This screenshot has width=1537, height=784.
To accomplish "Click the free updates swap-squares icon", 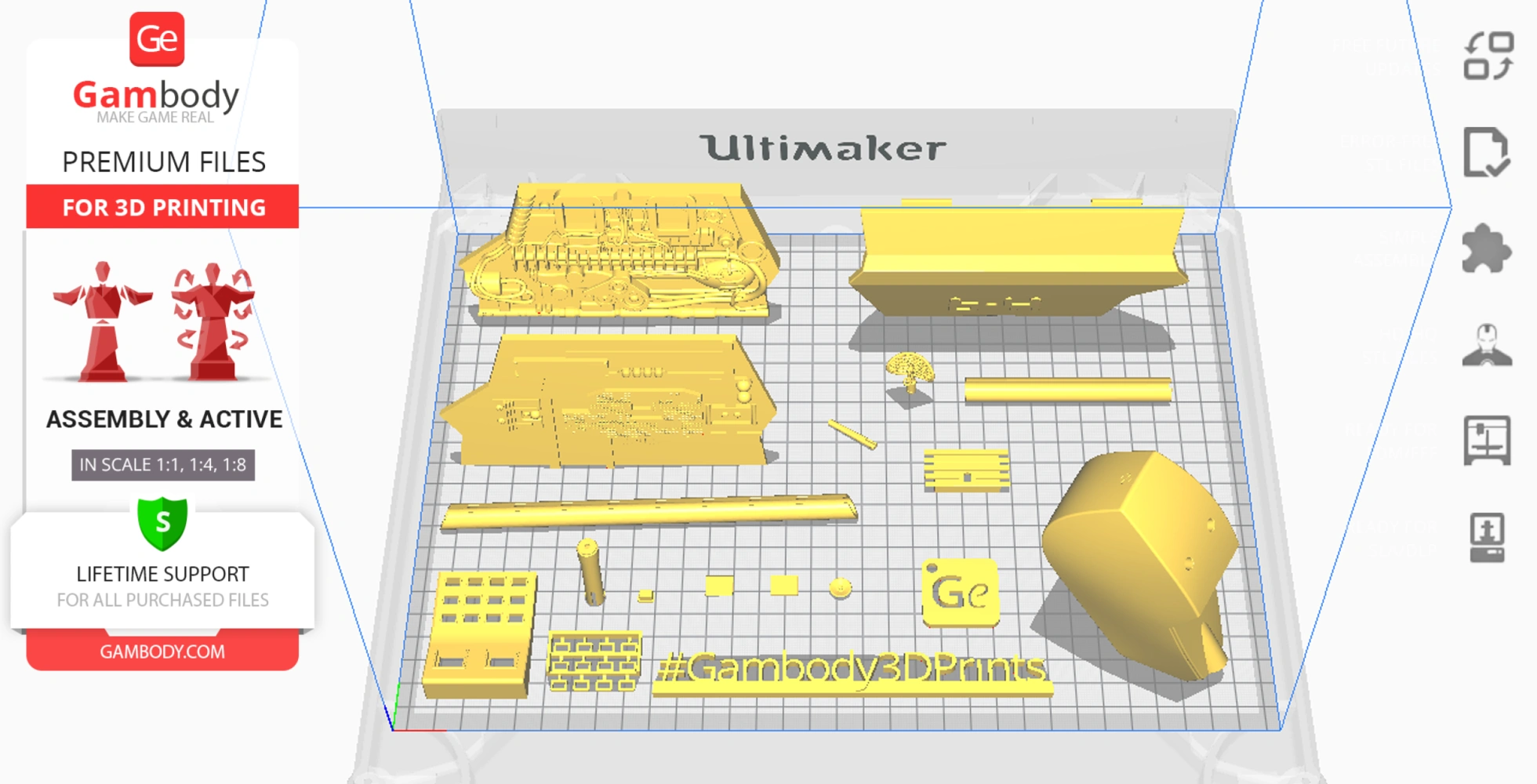I will [1488, 55].
